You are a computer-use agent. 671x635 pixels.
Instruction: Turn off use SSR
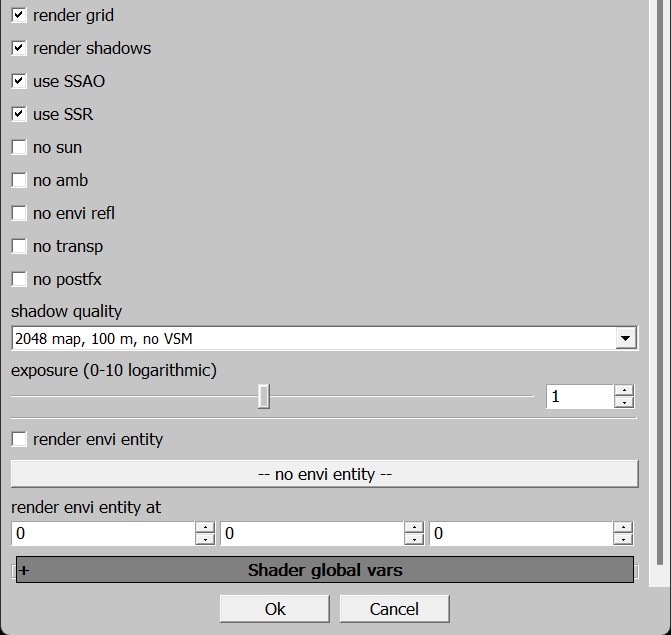[x=19, y=114]
